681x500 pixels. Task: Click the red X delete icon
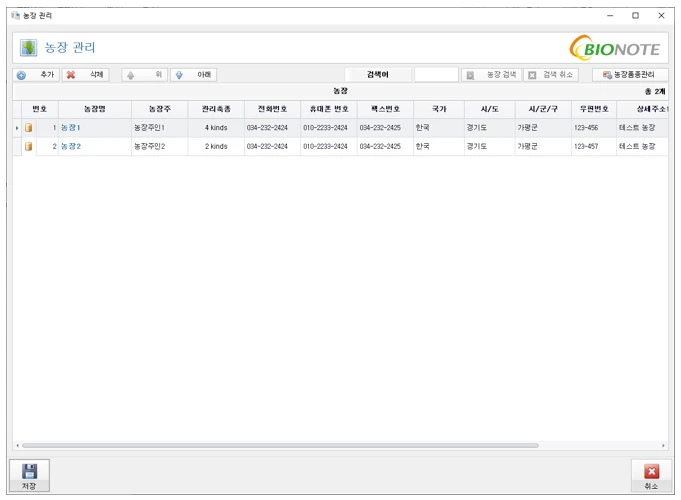pyautogui.click(x=71, y=75)
